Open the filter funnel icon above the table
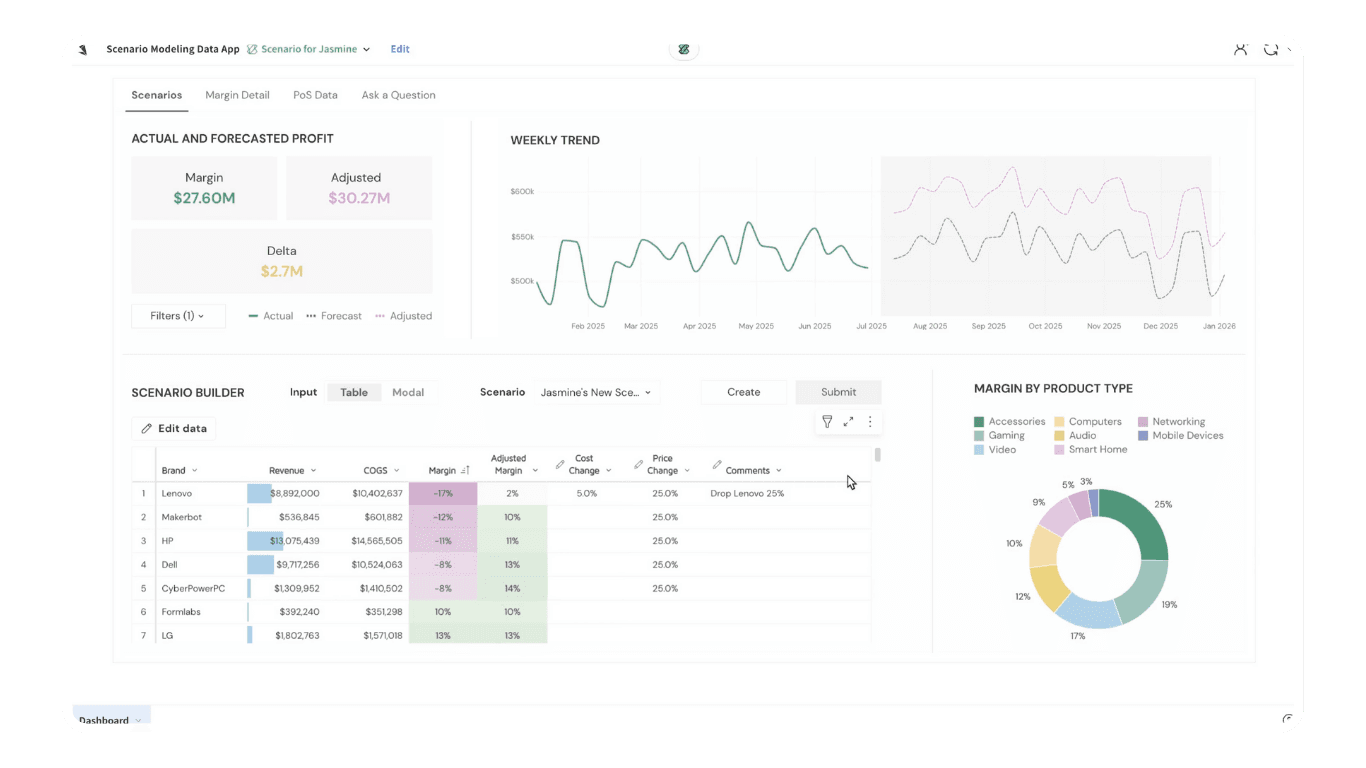The height and width of the screenshot is (768, 1366). (x=827, y=421)
